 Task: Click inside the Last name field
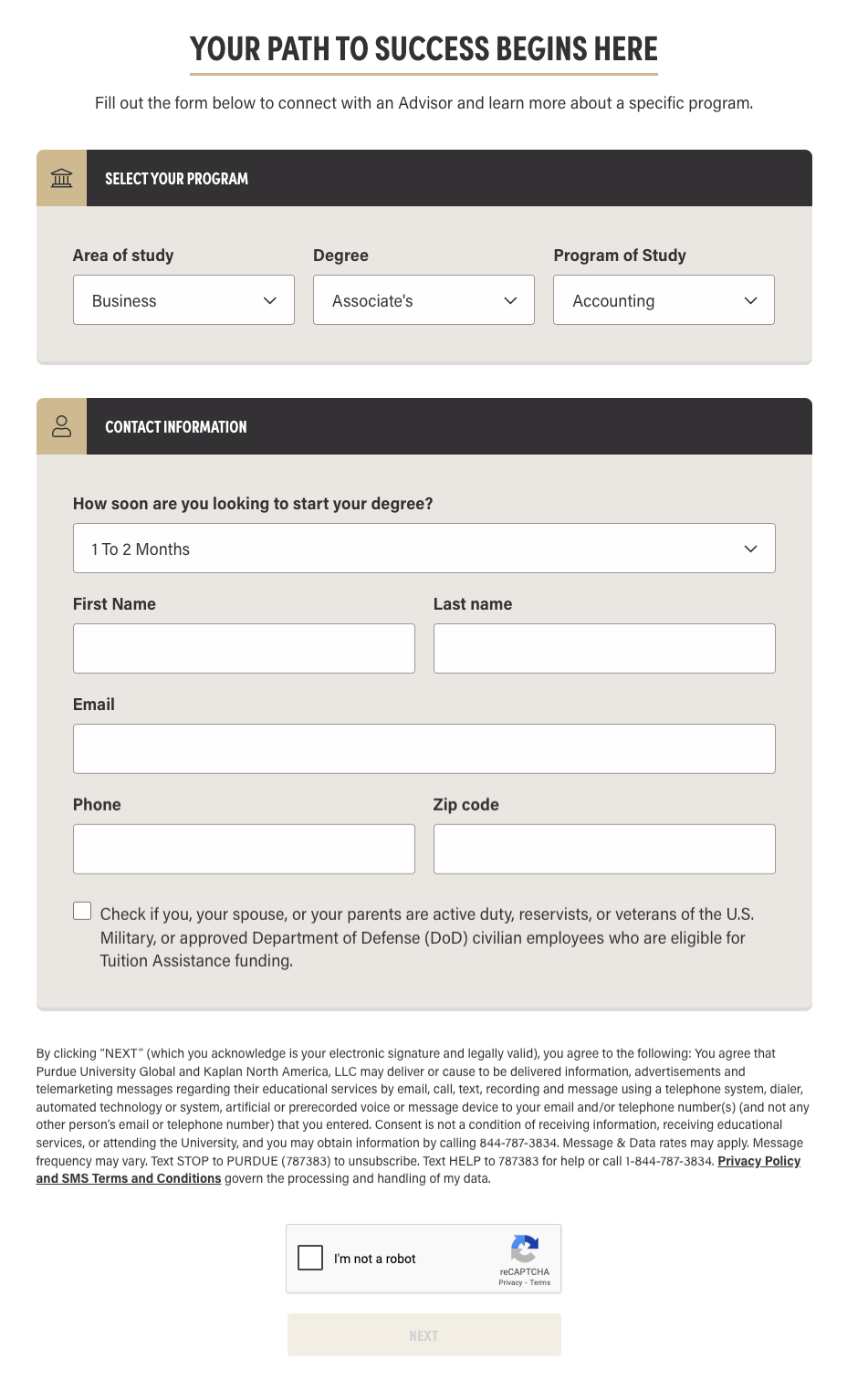603,648
